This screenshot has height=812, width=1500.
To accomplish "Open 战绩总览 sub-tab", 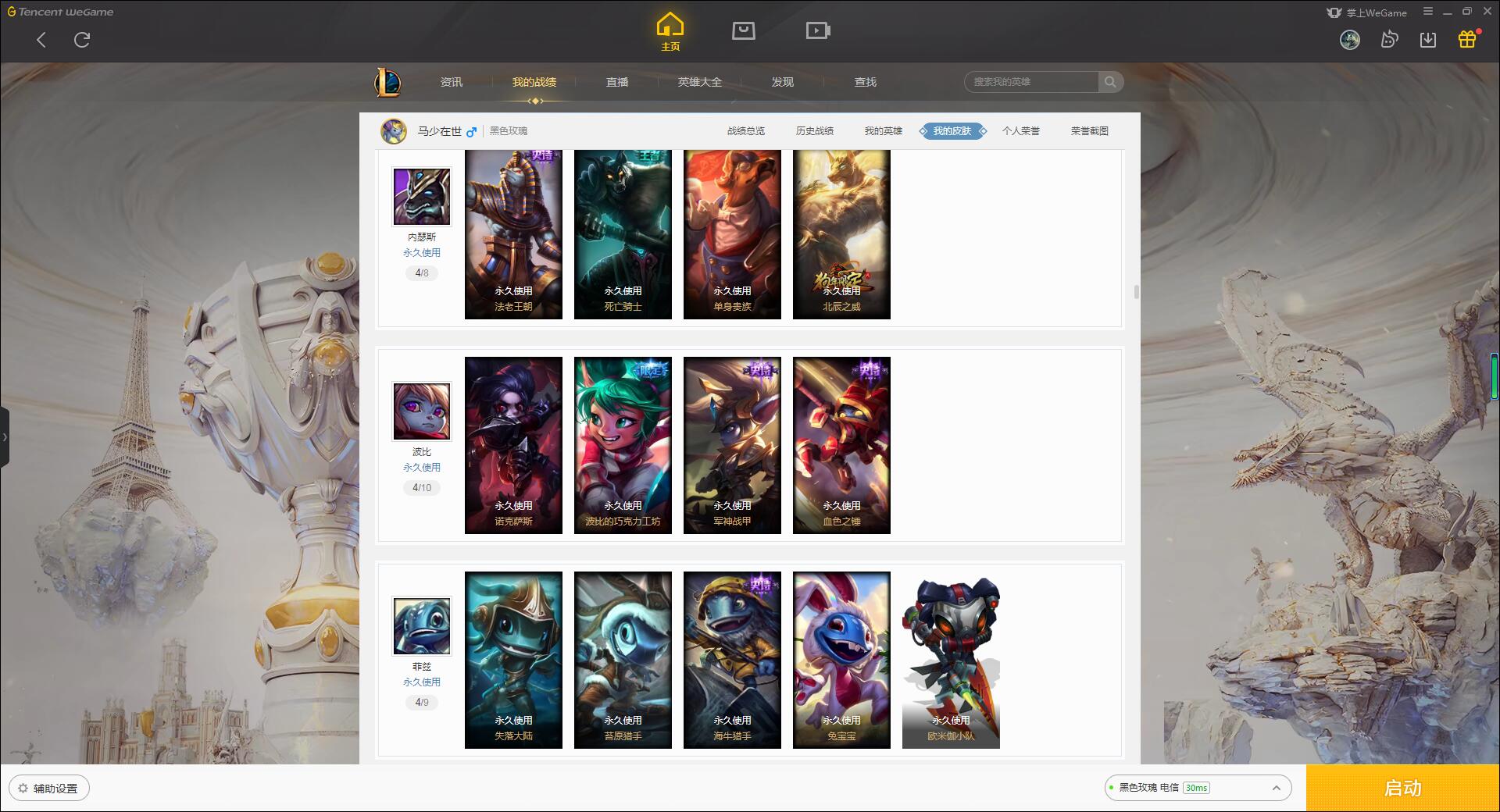I will click(746, 131).
